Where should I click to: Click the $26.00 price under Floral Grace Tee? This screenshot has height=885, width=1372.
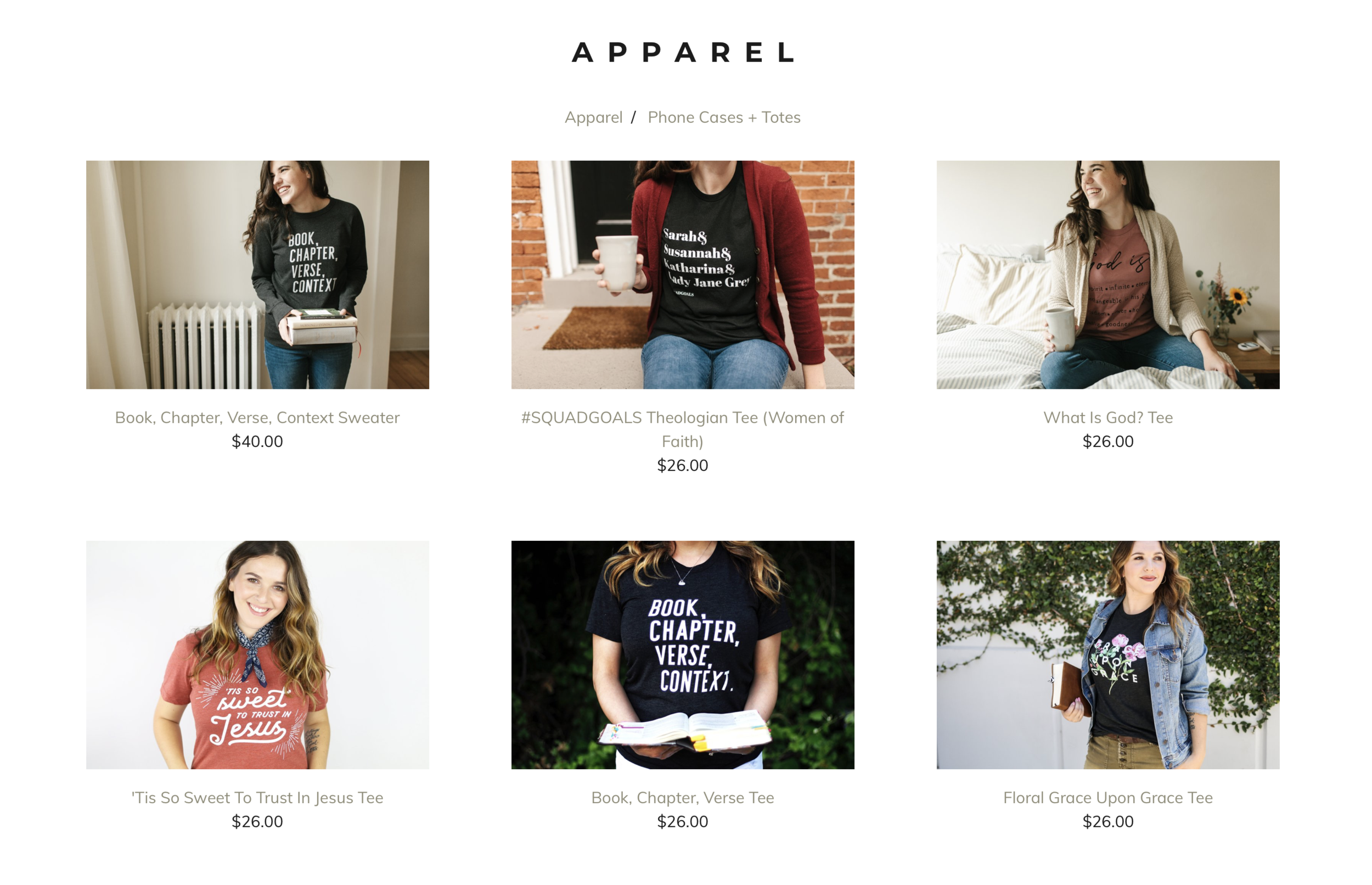(x=1108, y=822)
